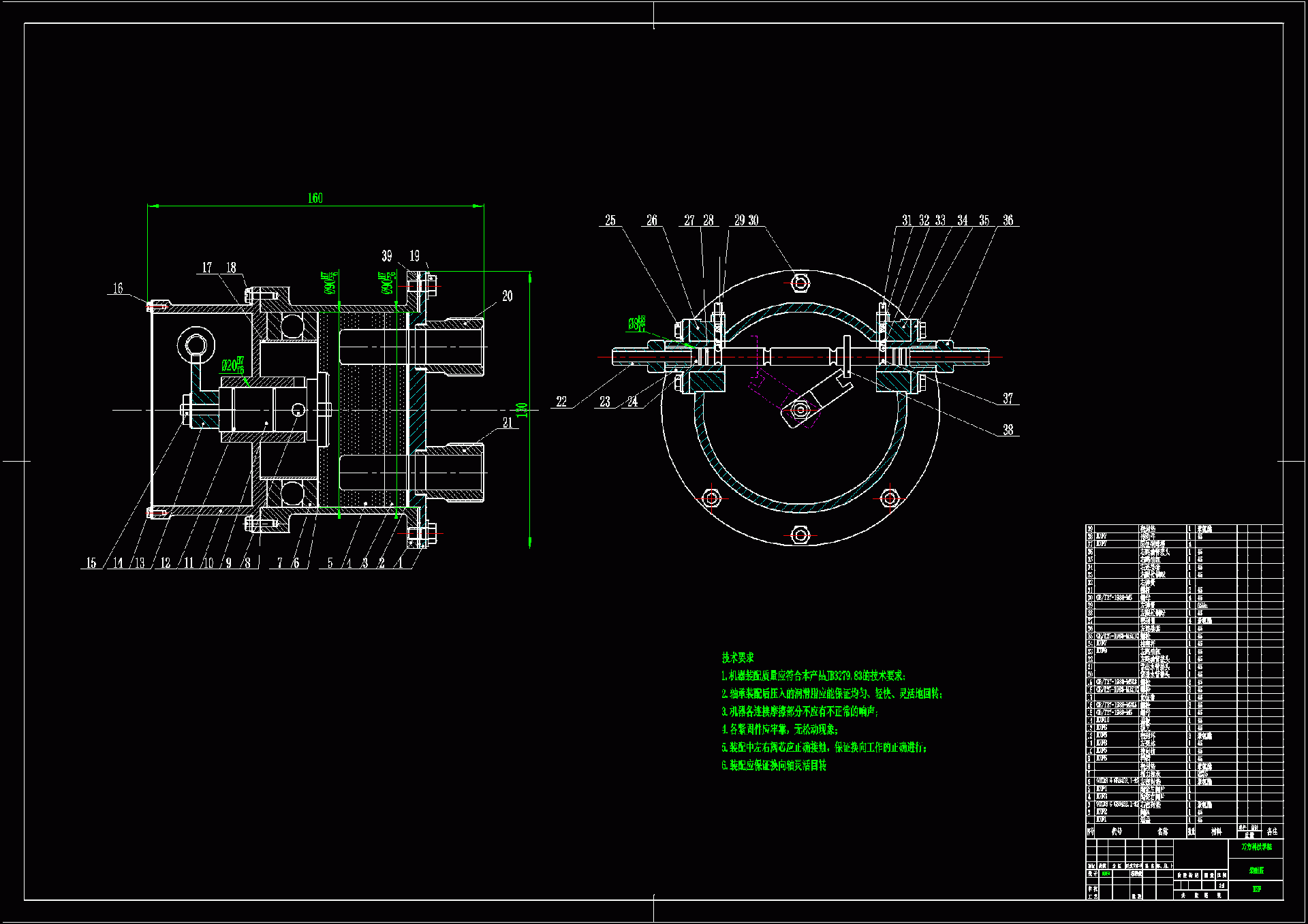Click the Ø20 H7/f6 fit annotation
The height and width of the screenshot is (924, 1308).
click(x=232, y=366)
